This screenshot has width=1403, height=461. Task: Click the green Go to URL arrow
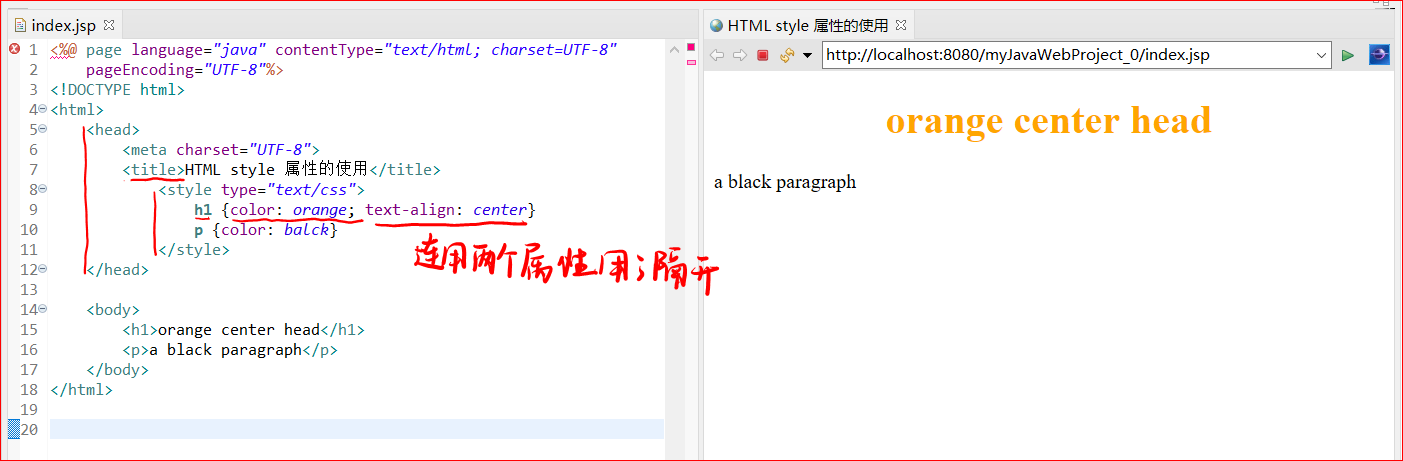click(1348, 55)
